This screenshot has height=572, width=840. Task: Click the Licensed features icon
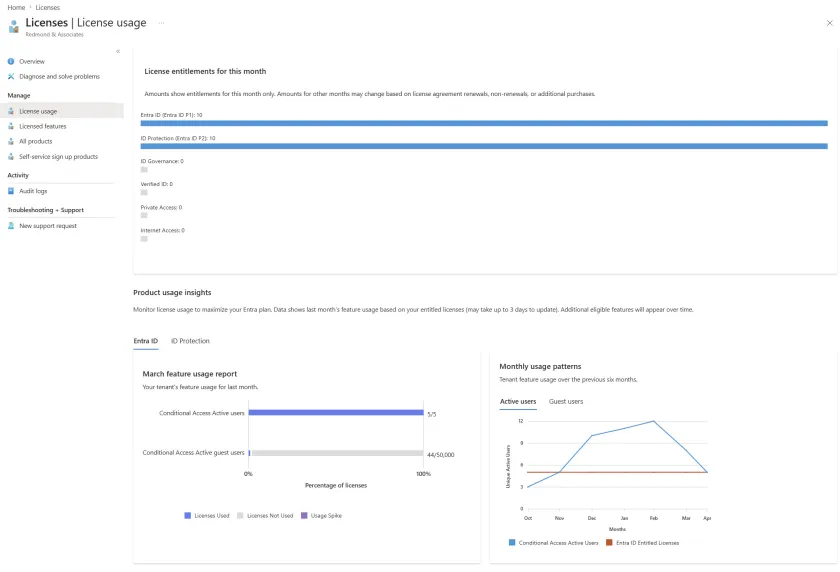11,127
